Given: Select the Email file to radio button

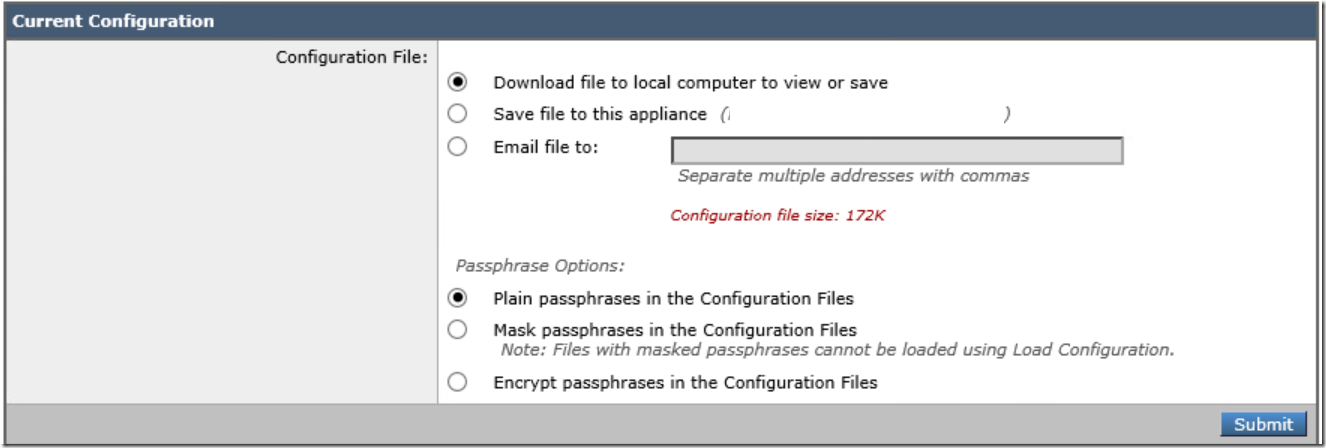Looking at the screenshot, I should pos(457,147).
